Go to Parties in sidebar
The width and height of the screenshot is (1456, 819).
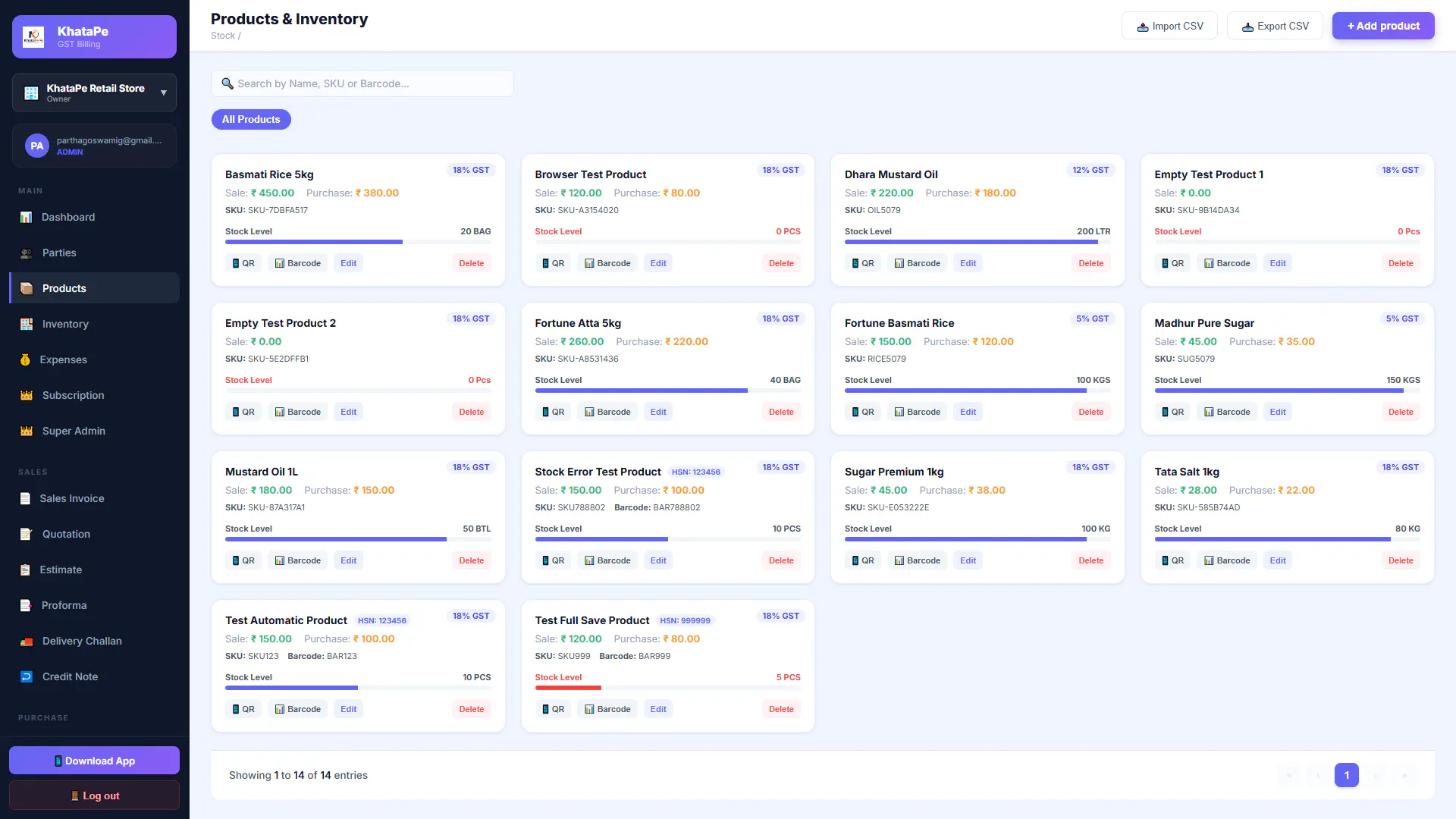(x=94, y=253)
